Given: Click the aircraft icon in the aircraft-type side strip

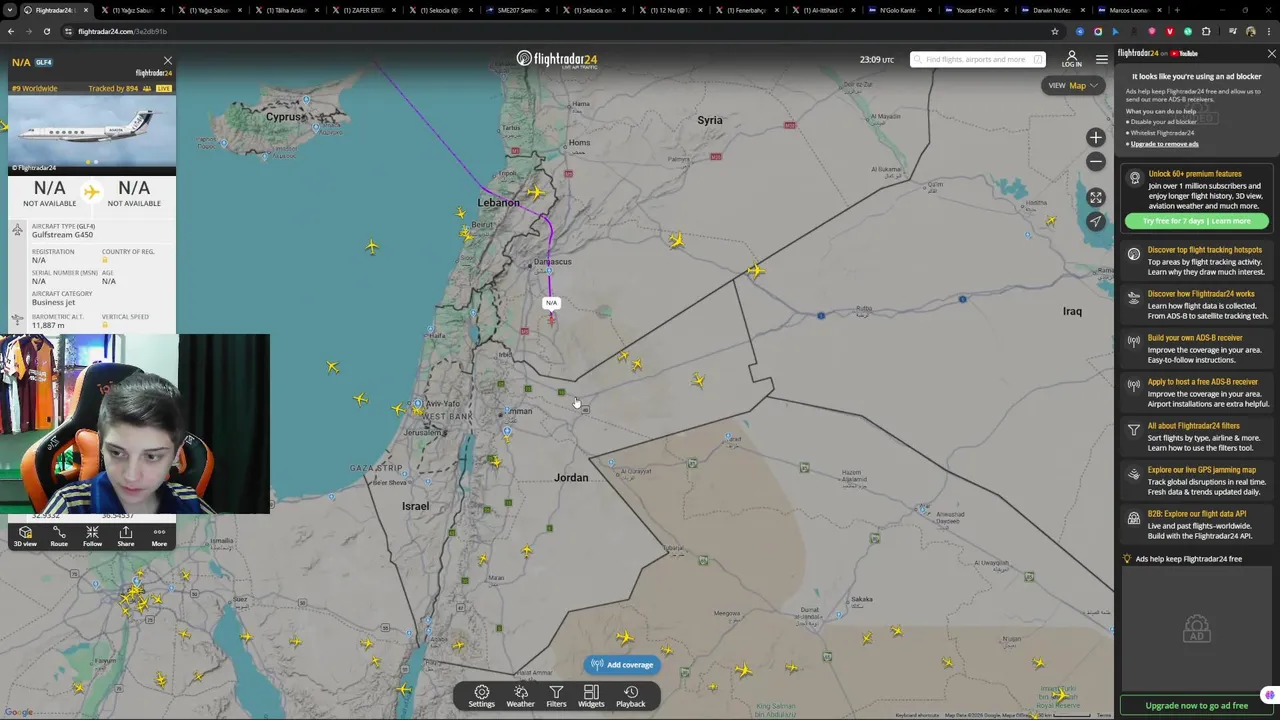Looking at the screenshot, I should (17, 230).
